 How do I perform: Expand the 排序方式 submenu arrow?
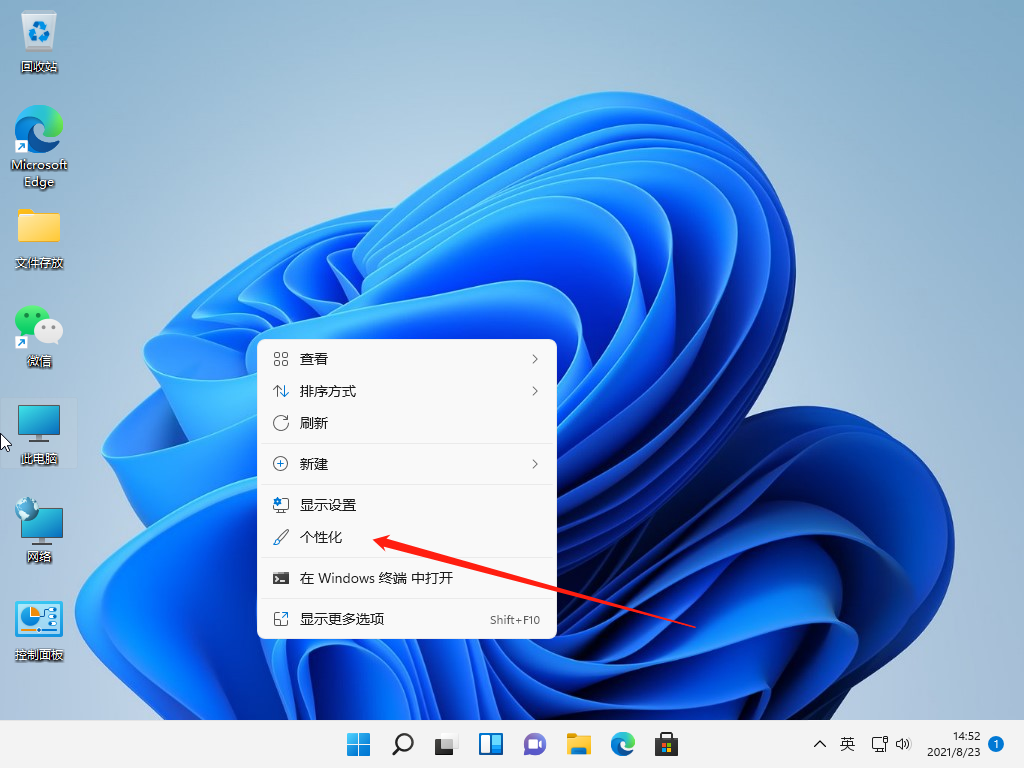click(535, 391)
